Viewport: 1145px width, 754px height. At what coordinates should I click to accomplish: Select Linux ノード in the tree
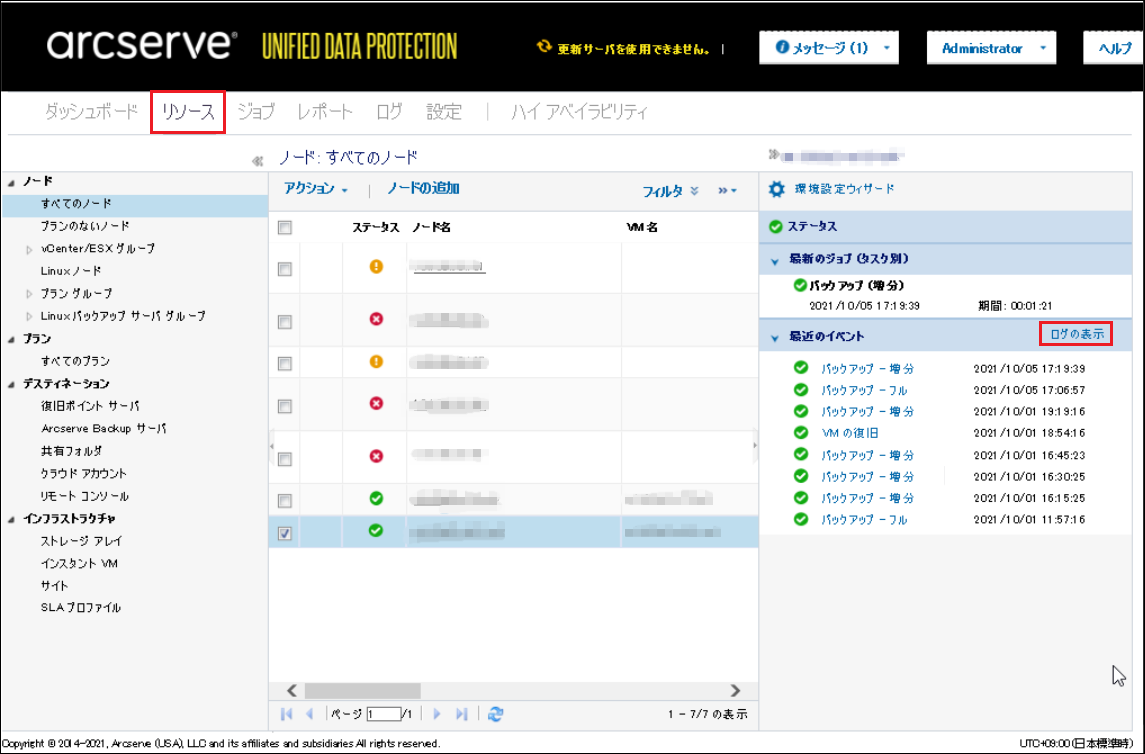click(71, 271)
